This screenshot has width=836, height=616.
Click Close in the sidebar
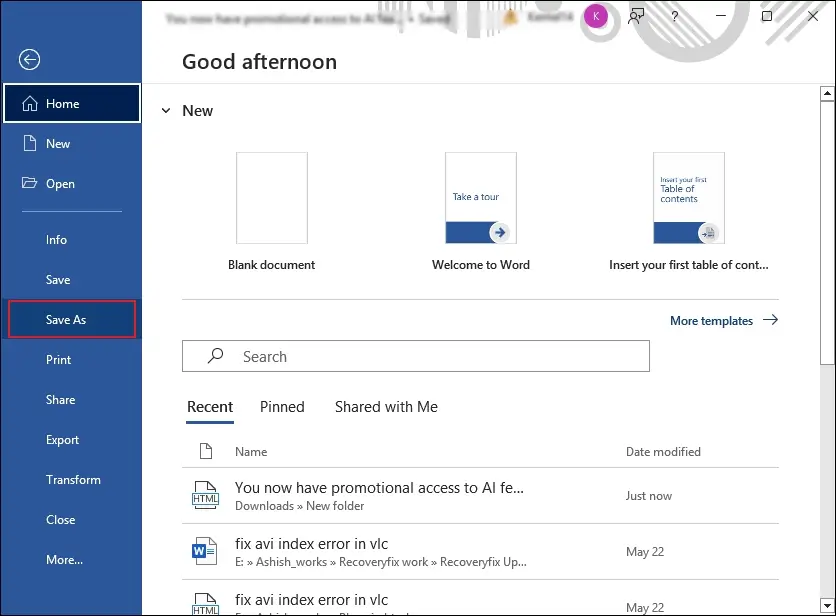pos(71,519)
